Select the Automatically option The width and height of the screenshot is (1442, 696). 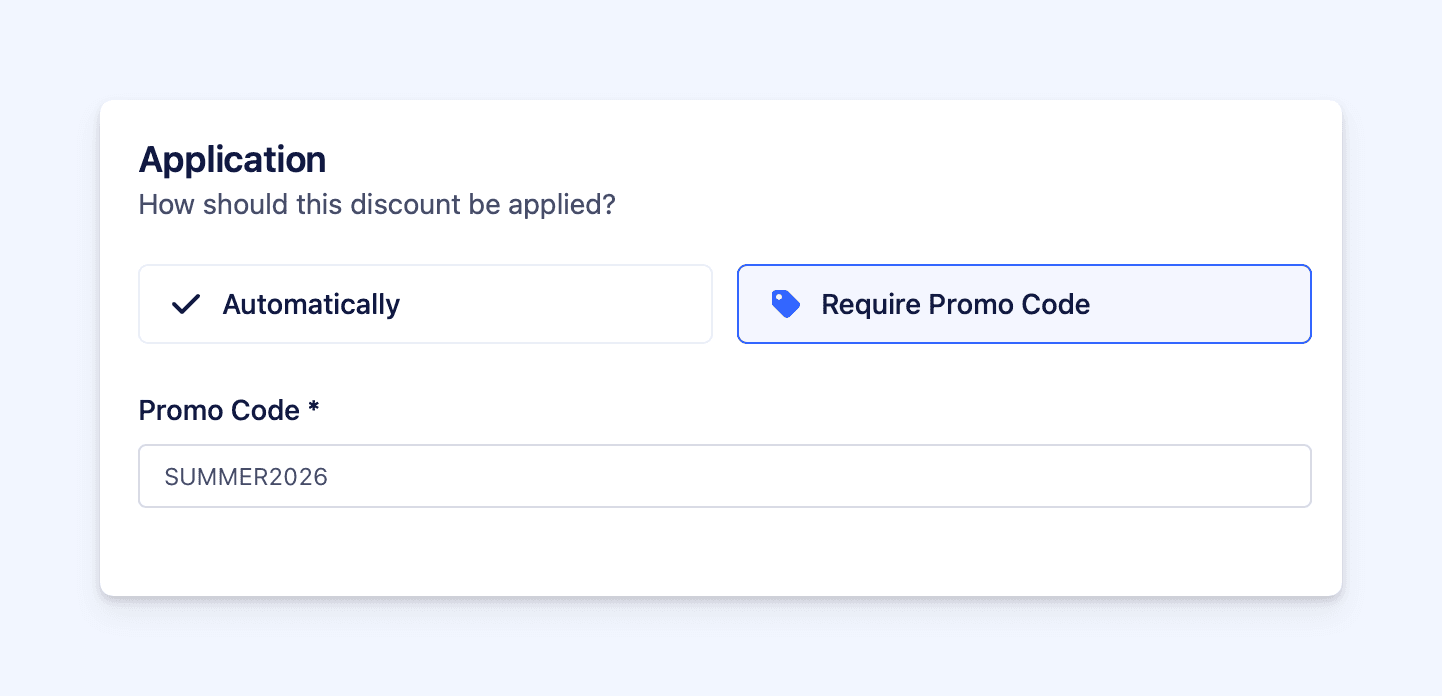click(x=425, y=304)
